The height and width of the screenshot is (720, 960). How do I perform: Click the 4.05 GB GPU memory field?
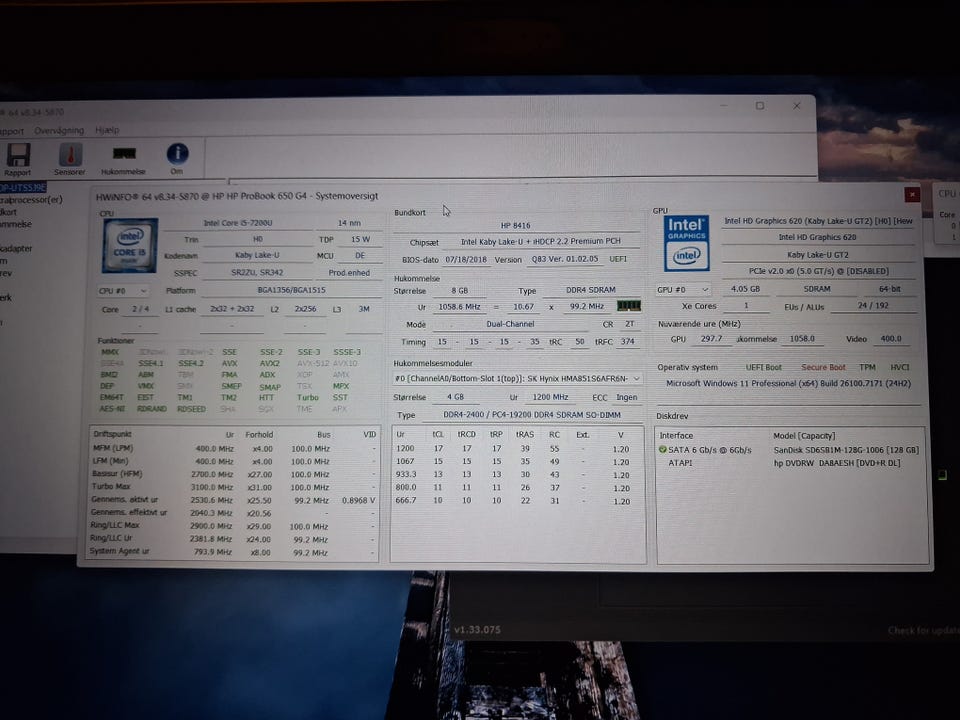point(745,288)
